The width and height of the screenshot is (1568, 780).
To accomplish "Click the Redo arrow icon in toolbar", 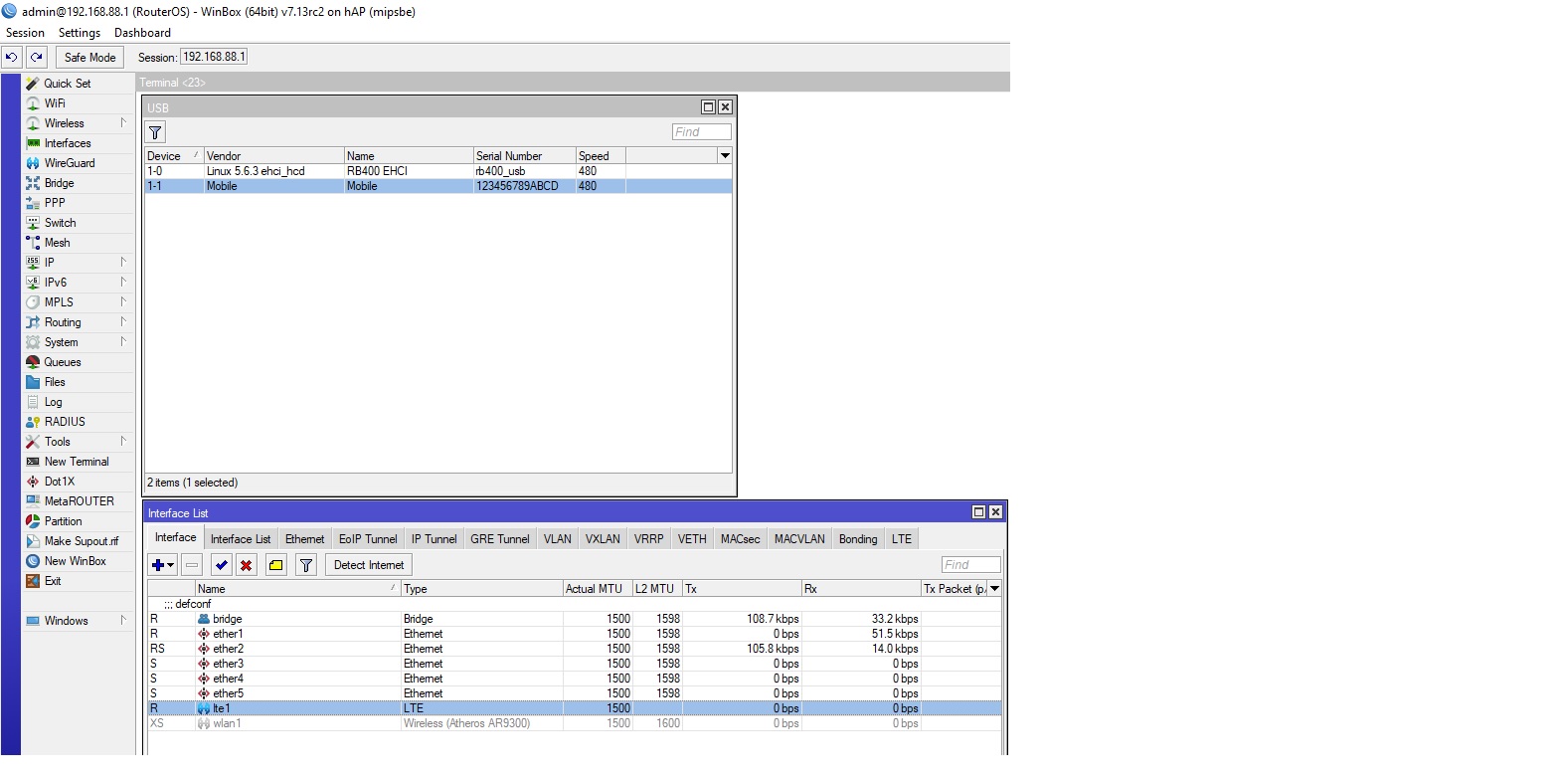I will coord(37,58).
